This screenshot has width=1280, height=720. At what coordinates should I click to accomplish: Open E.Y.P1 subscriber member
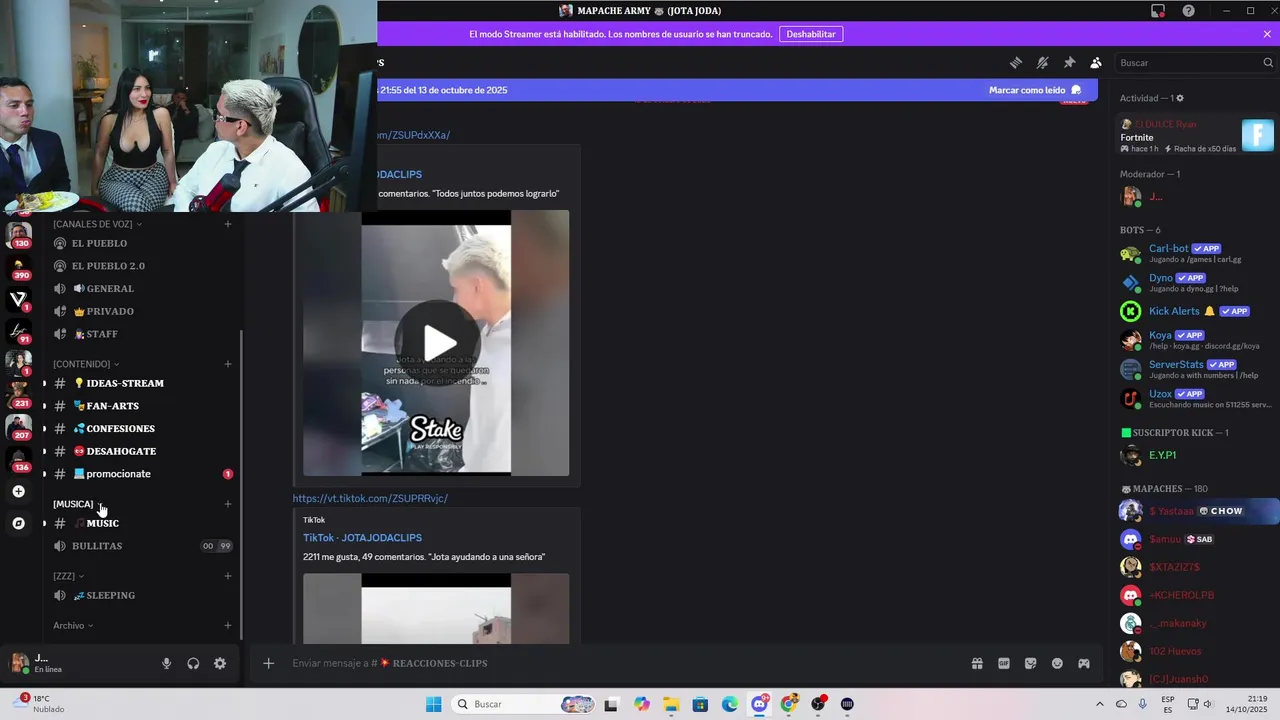coord(1196,455)
